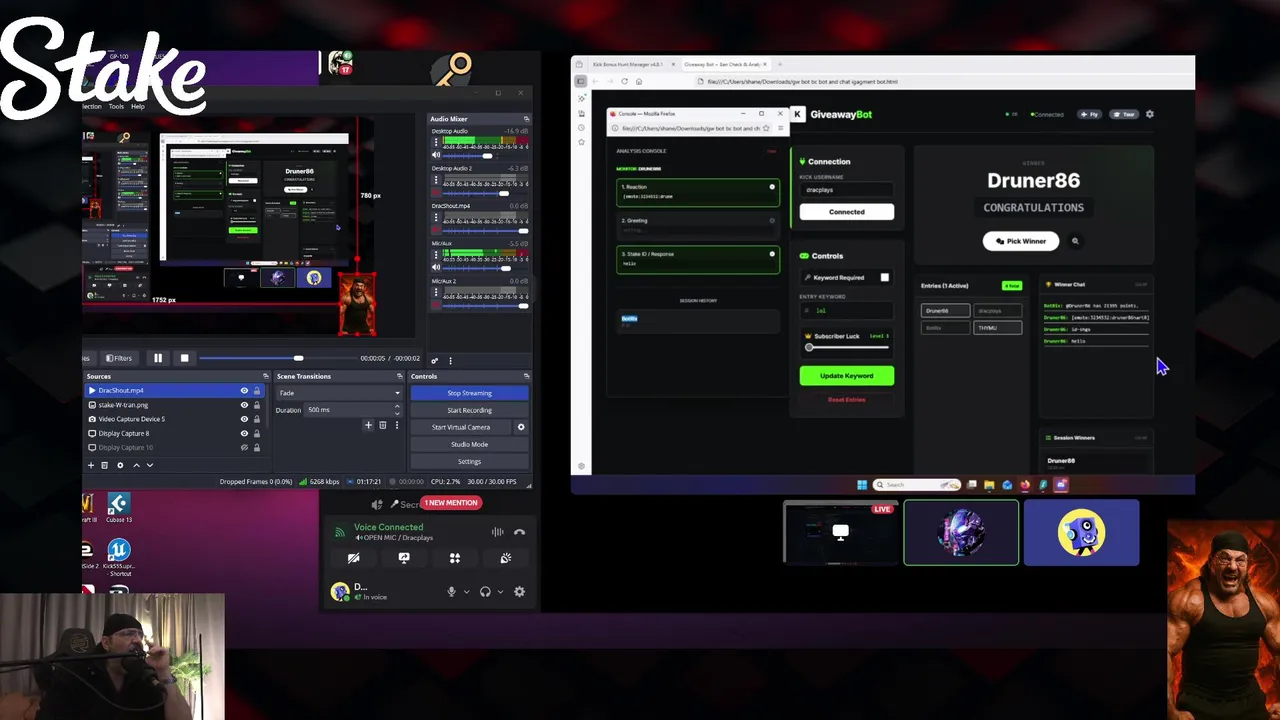Open new browser tab with plus

(x=781, y=64)
